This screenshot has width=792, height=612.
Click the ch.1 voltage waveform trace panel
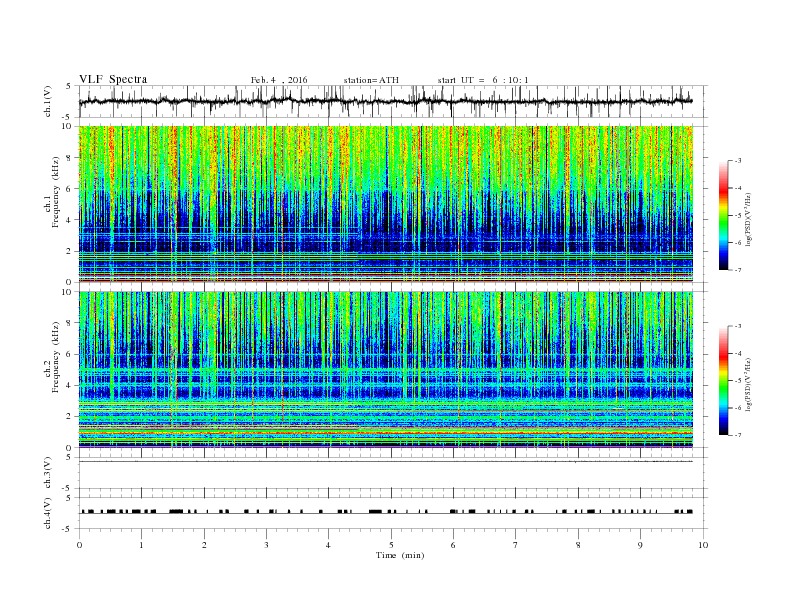point(393,101)
